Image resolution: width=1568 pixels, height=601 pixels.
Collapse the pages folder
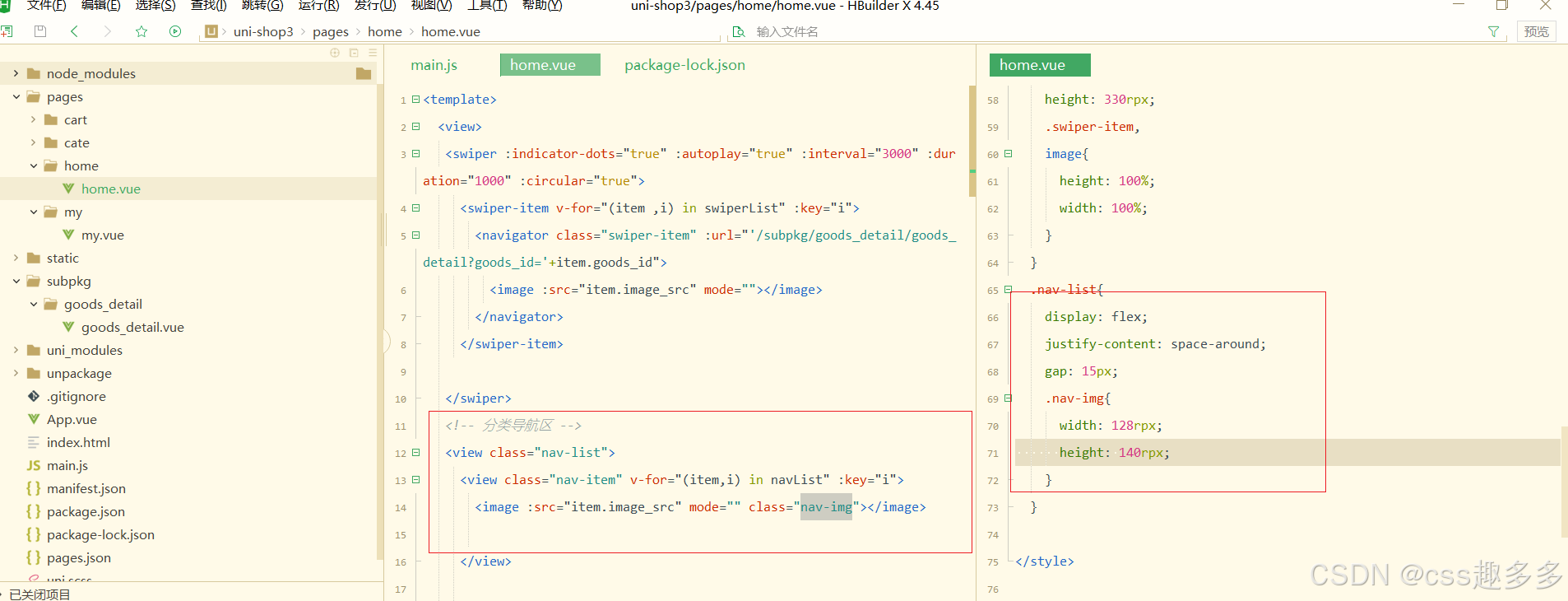16,96
